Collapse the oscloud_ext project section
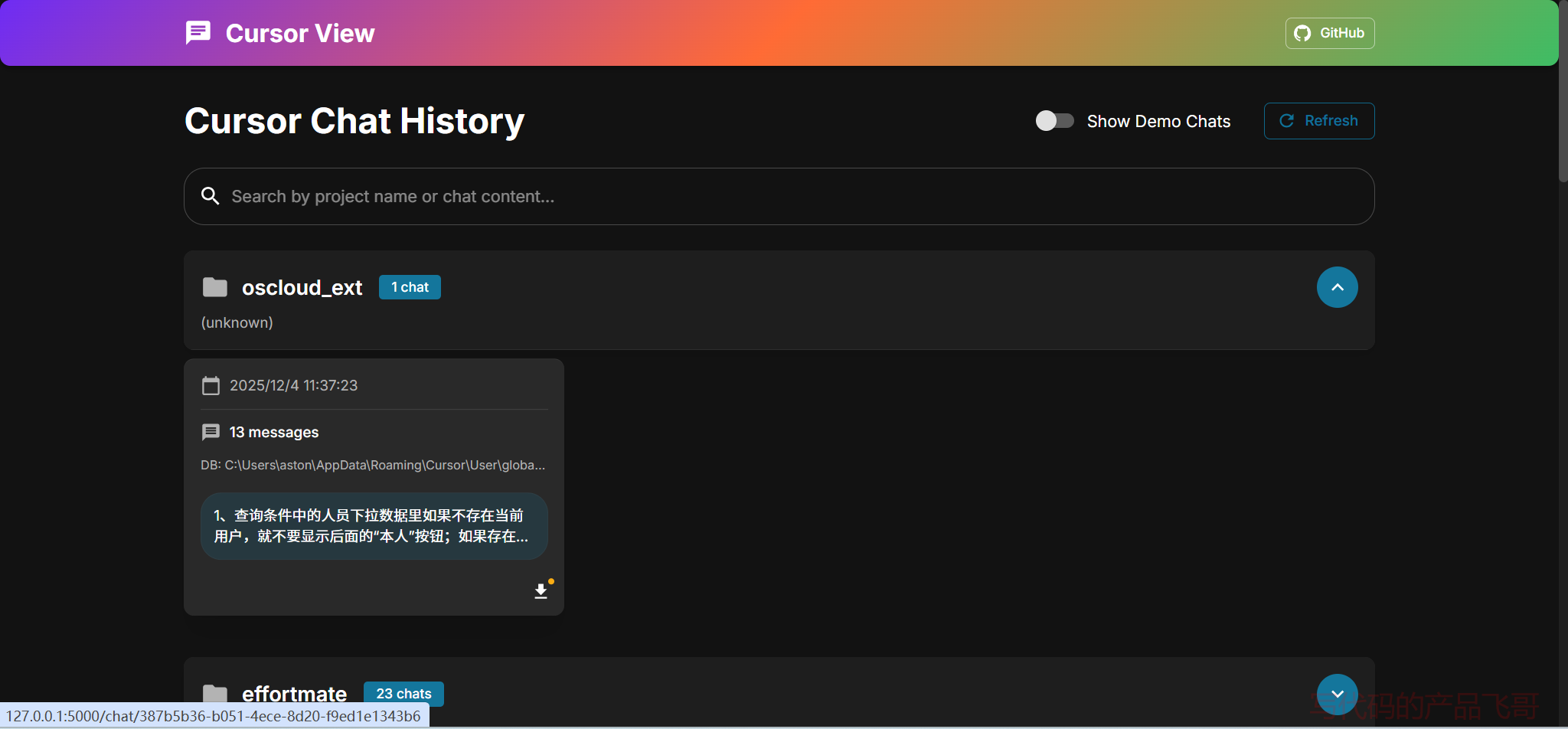1568x729 pixels. (1337, 287)
